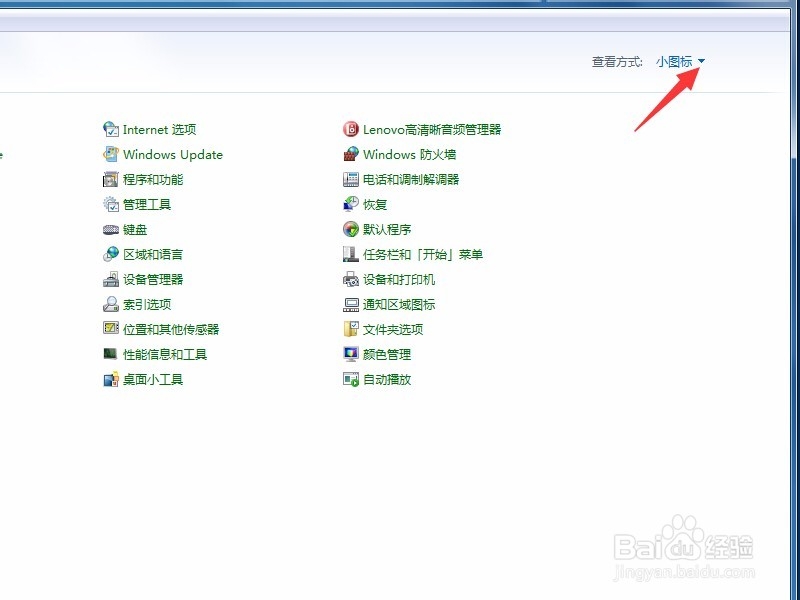The width and height of the screenshot is (800, 600).
Task: Open the 程序和功能 text link
Action: coord(153,180)
